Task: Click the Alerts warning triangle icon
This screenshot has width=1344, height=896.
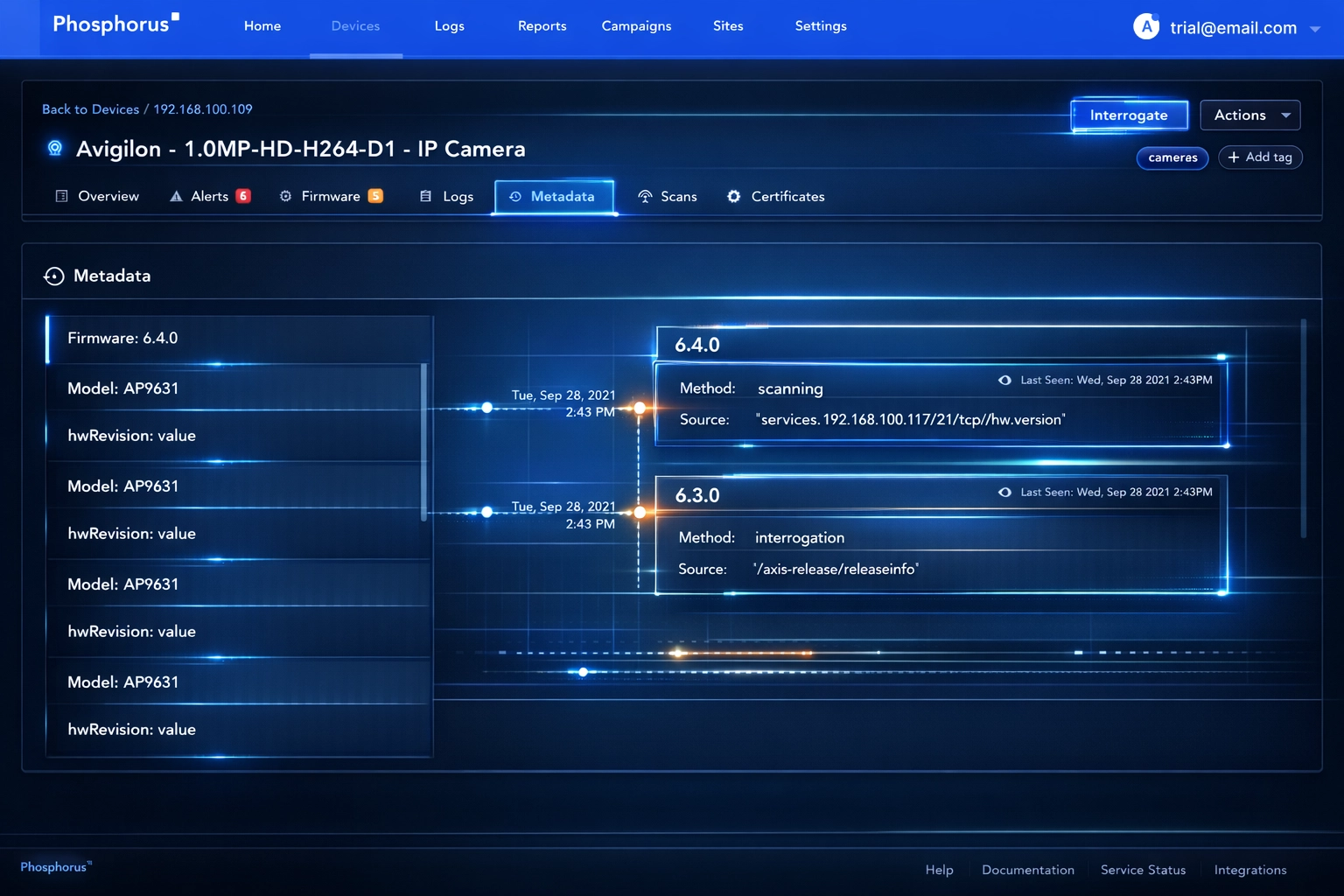Action: 176,196
